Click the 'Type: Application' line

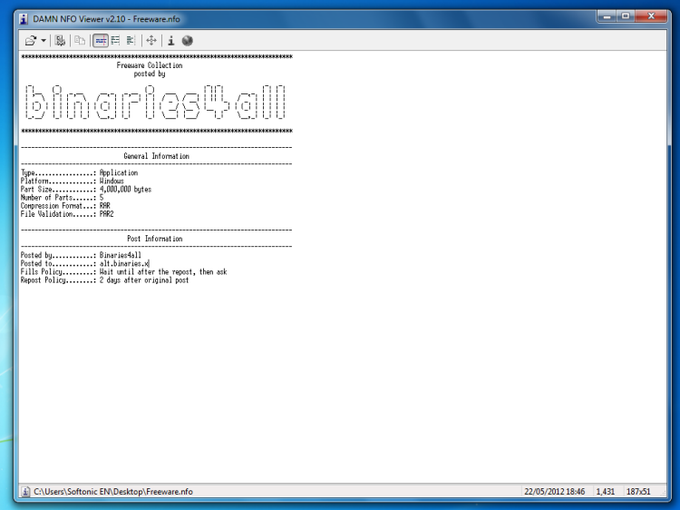(79, 173)
